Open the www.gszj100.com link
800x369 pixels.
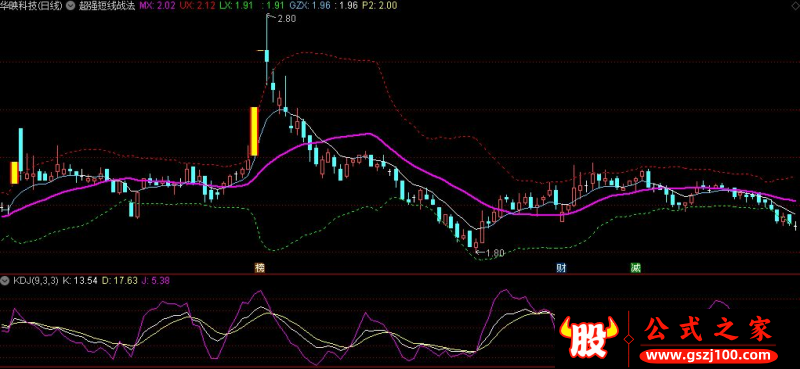(x=708, y=355)
